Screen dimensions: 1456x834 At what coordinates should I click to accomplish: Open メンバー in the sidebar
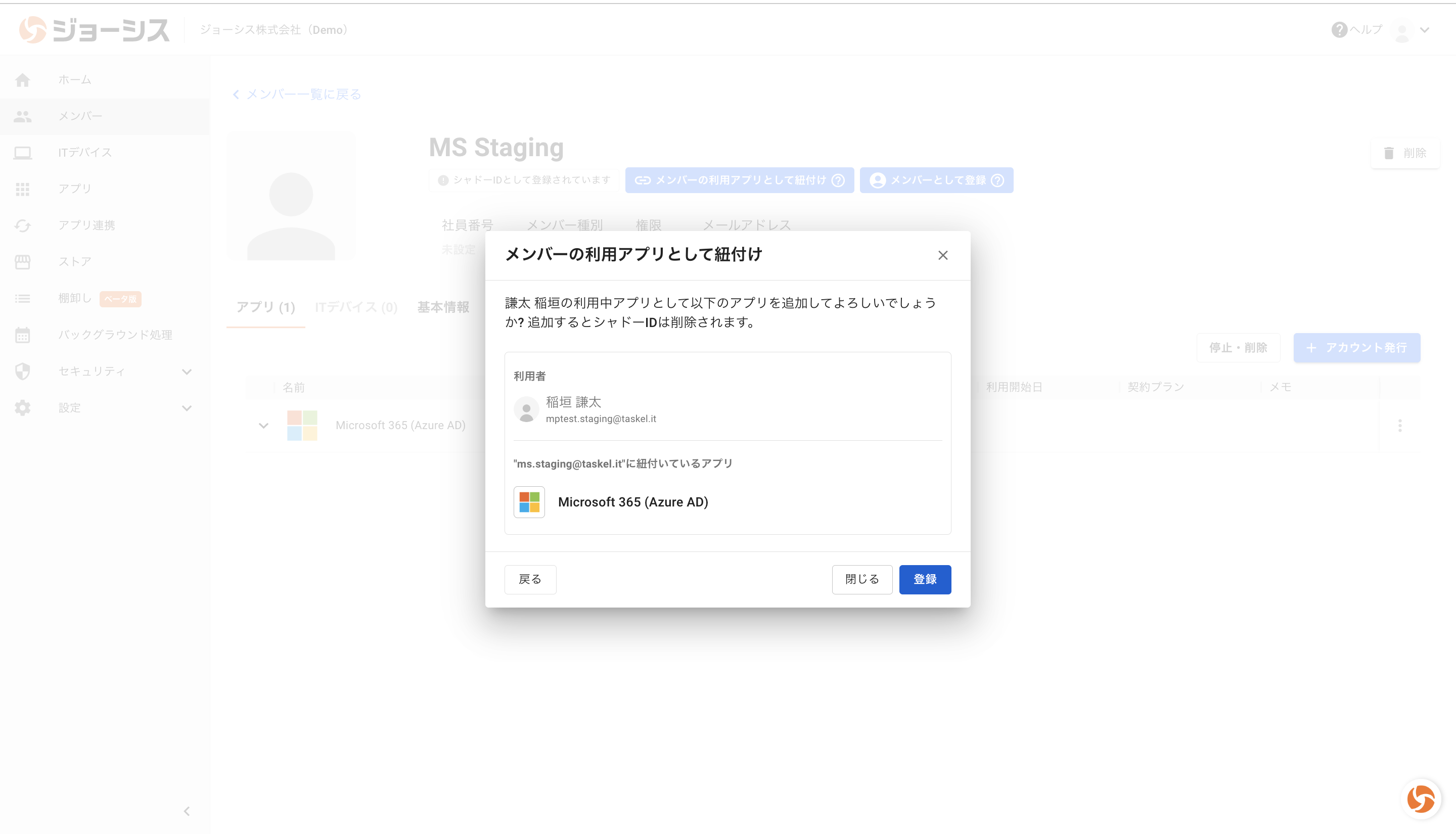(105, 116)
